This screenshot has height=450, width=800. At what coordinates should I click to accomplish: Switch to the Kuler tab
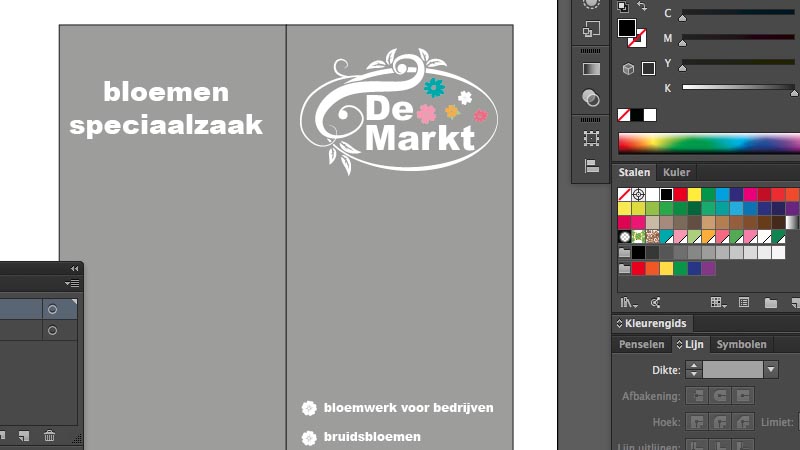click(x=676, y=173)
